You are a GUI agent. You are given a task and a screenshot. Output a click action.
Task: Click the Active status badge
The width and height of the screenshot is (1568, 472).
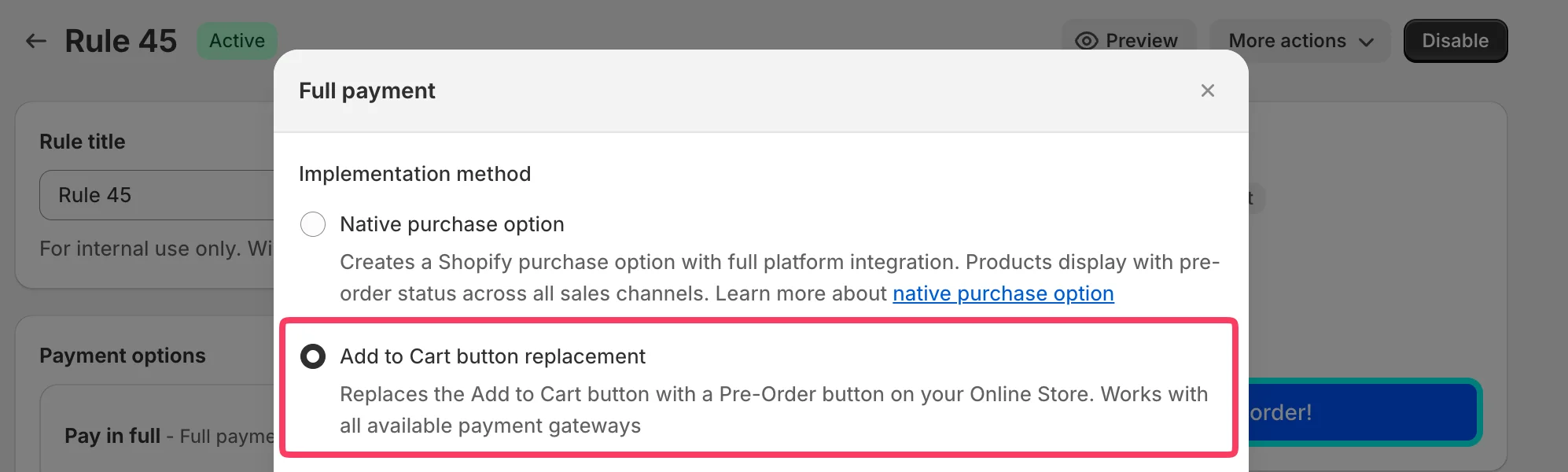click(x=237, y=40)
